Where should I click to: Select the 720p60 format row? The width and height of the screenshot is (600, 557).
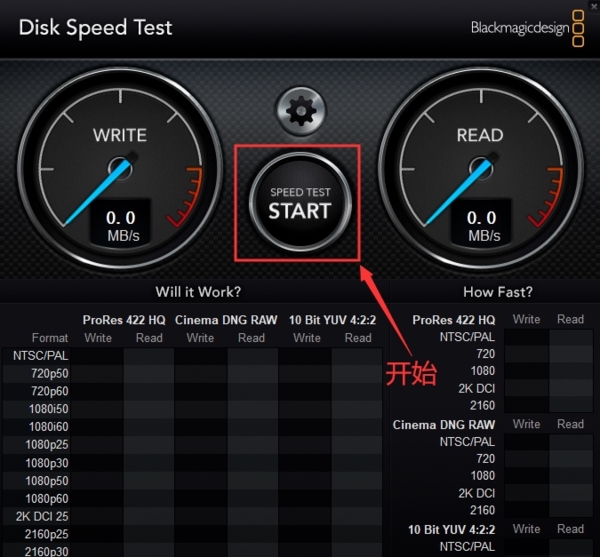coord(192,391)
